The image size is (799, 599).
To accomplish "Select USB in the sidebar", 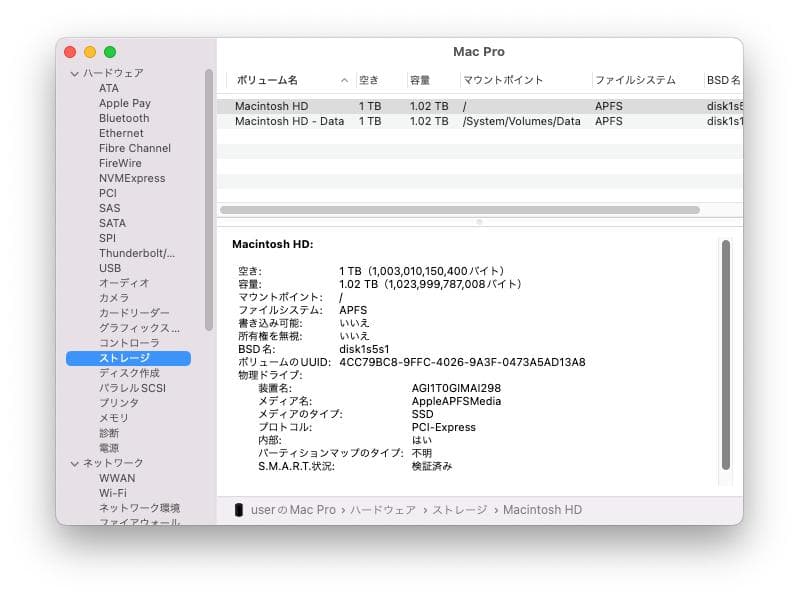I will [x=110, y=268].
